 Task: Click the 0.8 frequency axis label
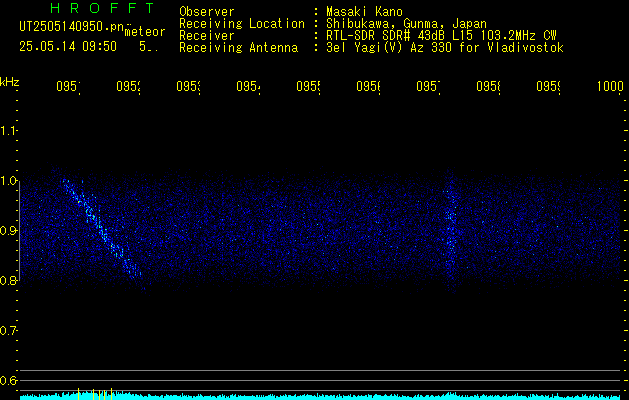coord(8,280)
